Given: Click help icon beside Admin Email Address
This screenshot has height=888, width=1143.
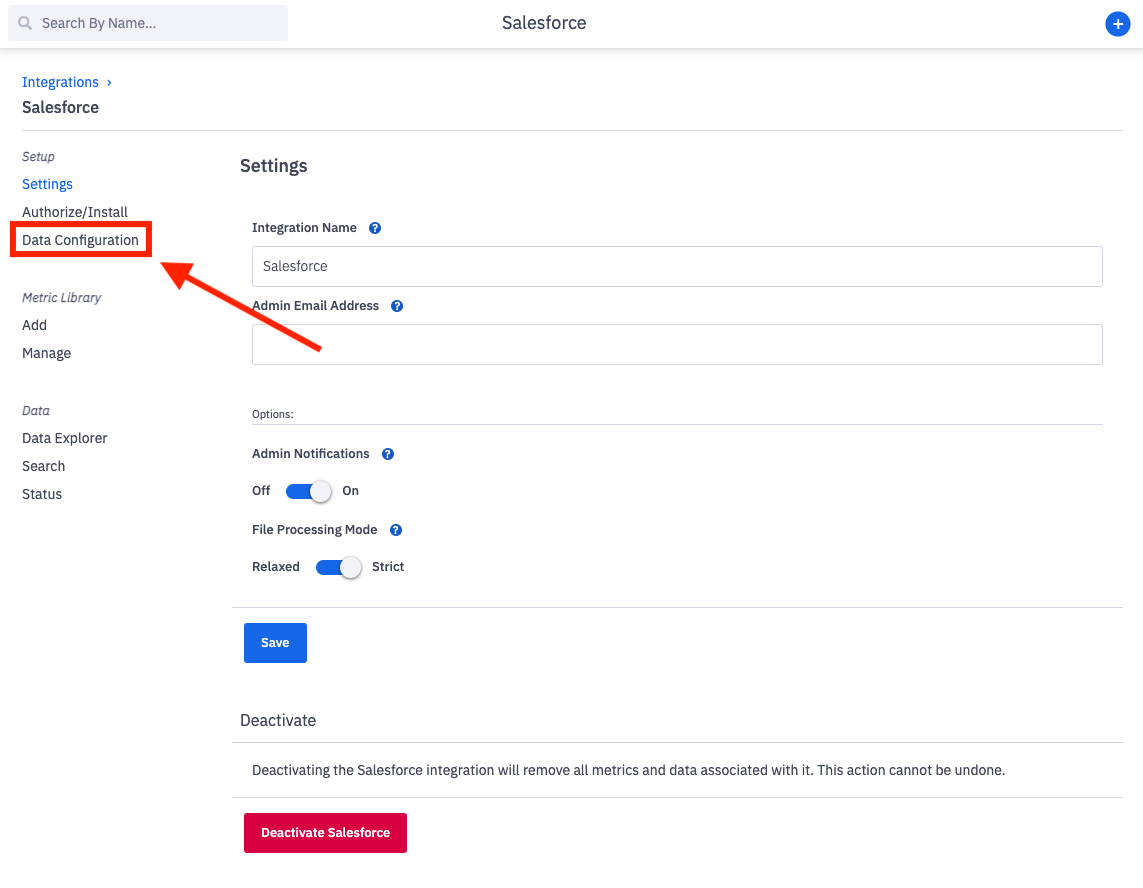Looking at the screenshot, I should tap(397, 306).
